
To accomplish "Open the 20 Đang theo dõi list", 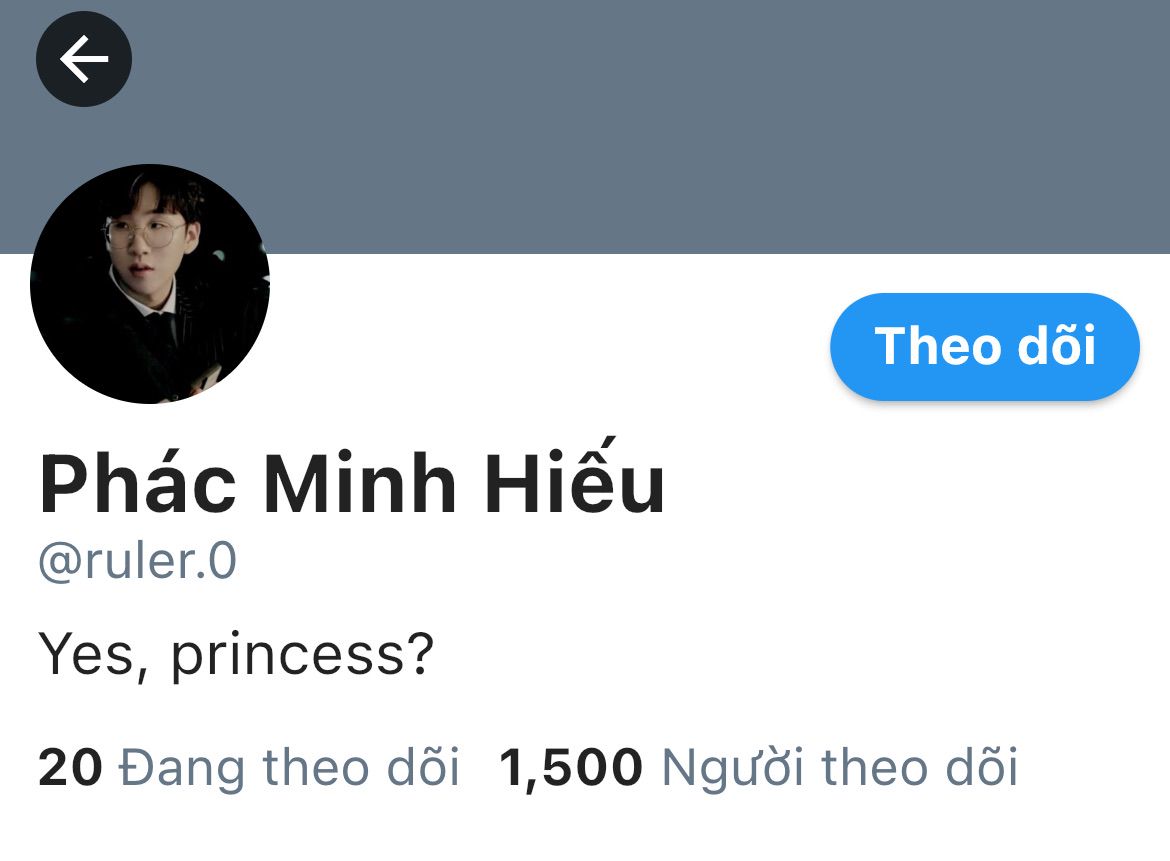I will (248, 767).
